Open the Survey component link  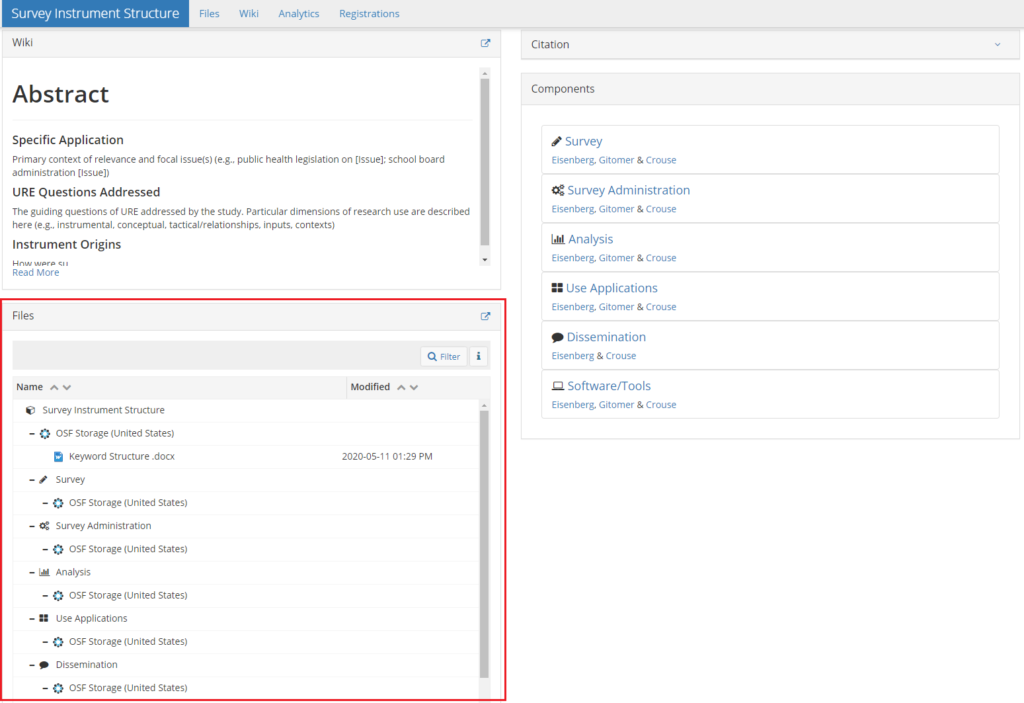click(x=583, y=141)
